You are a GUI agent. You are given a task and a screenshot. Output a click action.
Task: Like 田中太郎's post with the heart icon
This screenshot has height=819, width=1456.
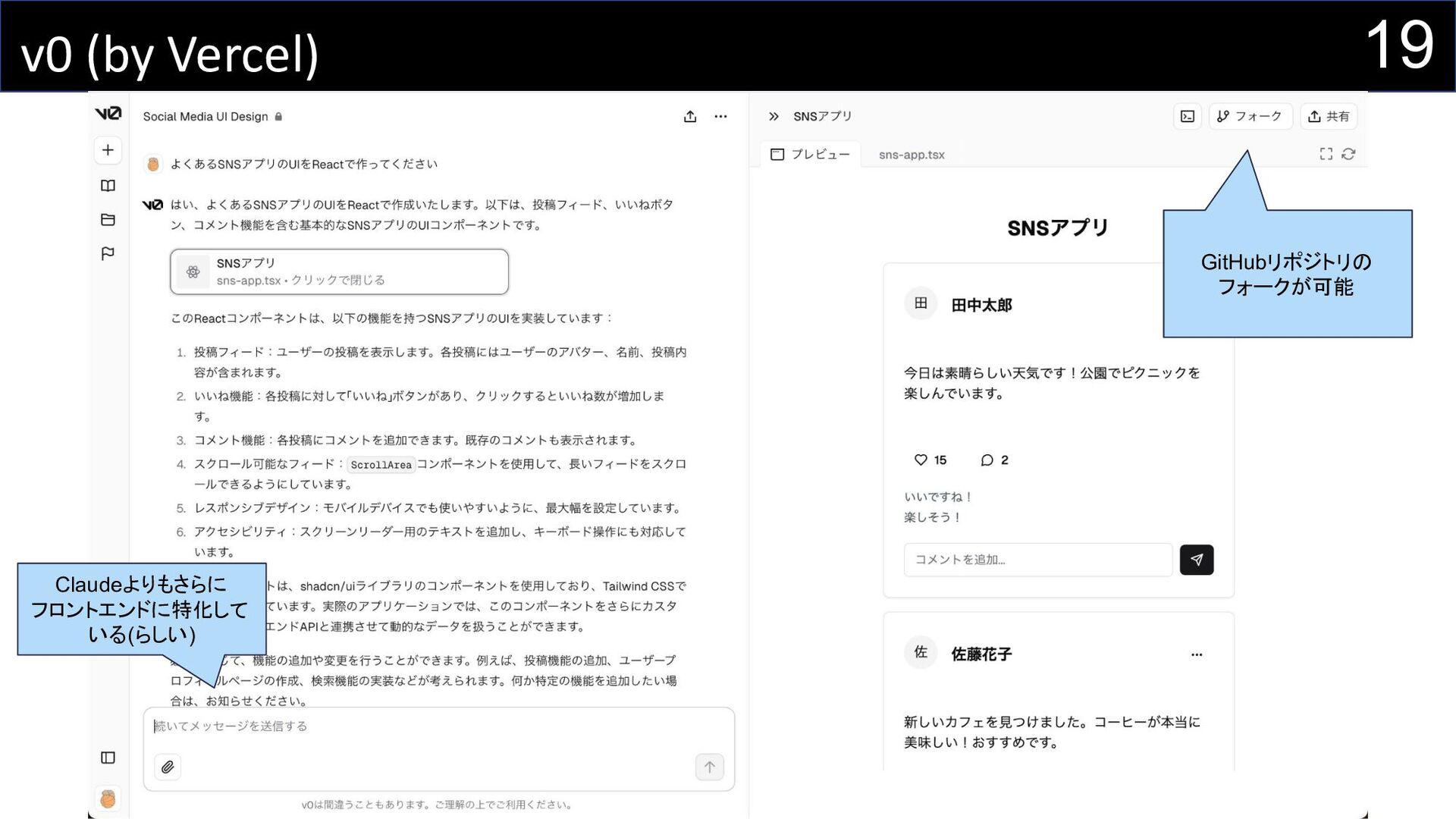coord(921,460)
